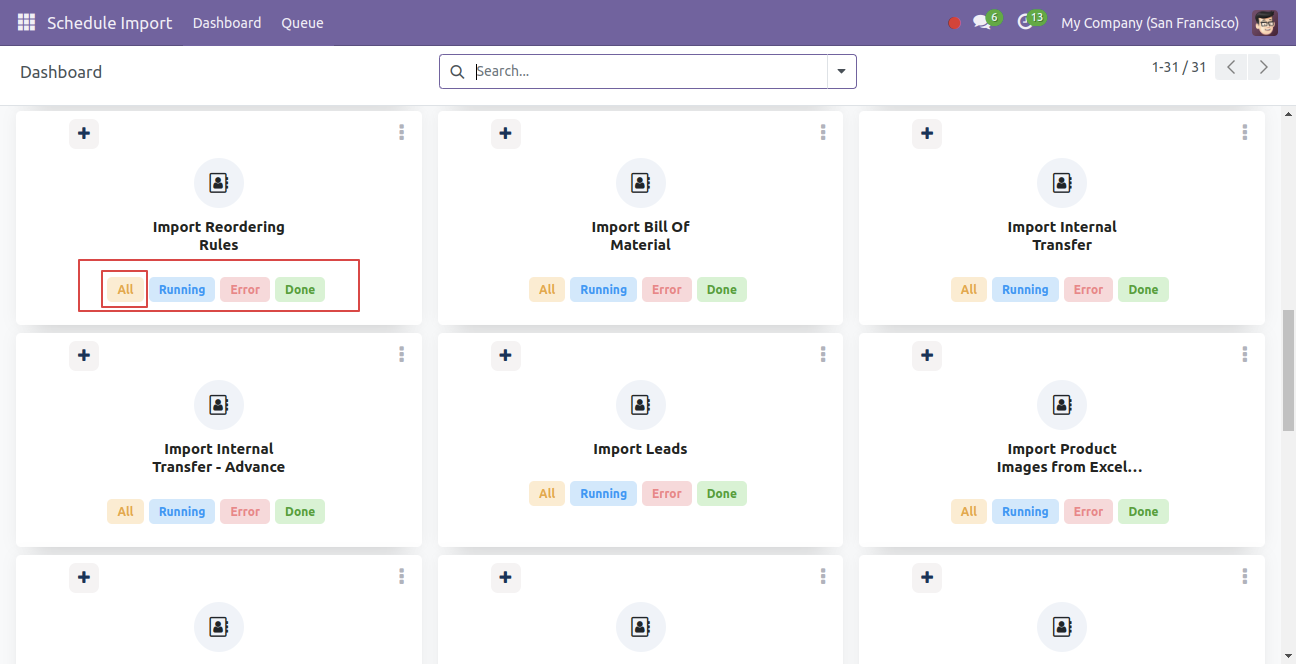Go to the previous page arrow
Image resolution: width=1296 pixels, height=664 pixels.
coord(1231,67)
